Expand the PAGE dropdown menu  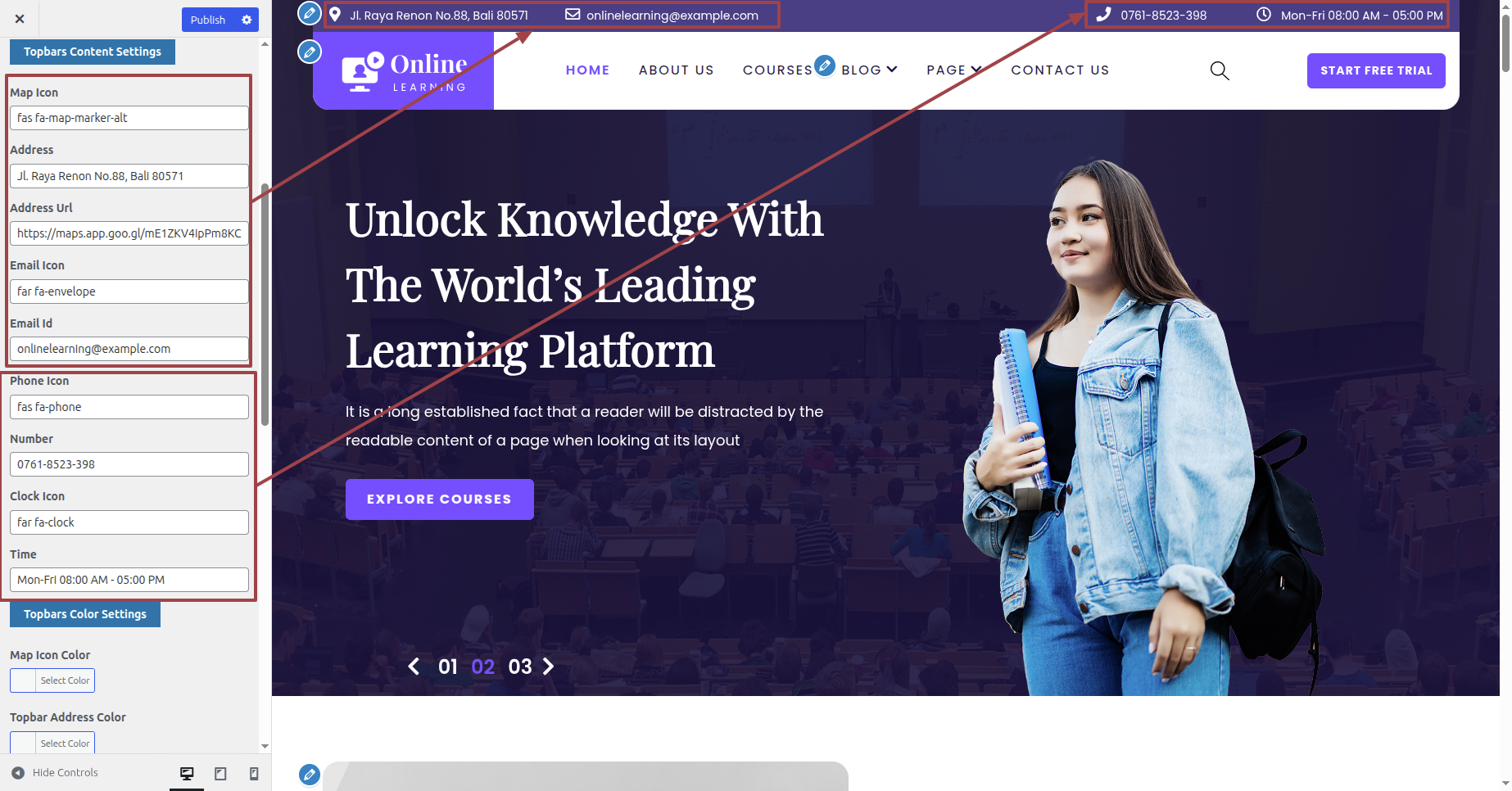click(x=953, y=70)
